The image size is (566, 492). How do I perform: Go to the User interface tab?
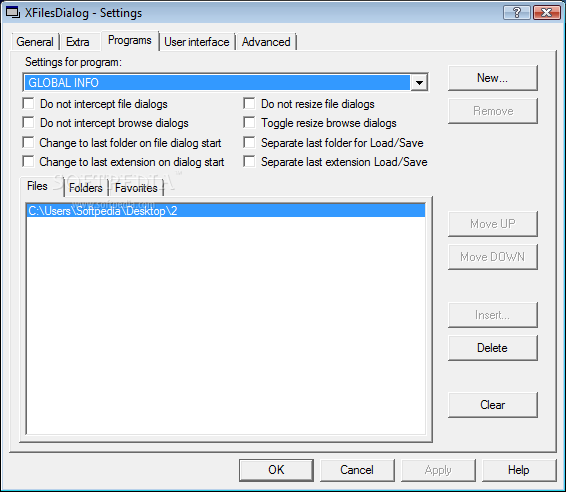click(197, 42)
